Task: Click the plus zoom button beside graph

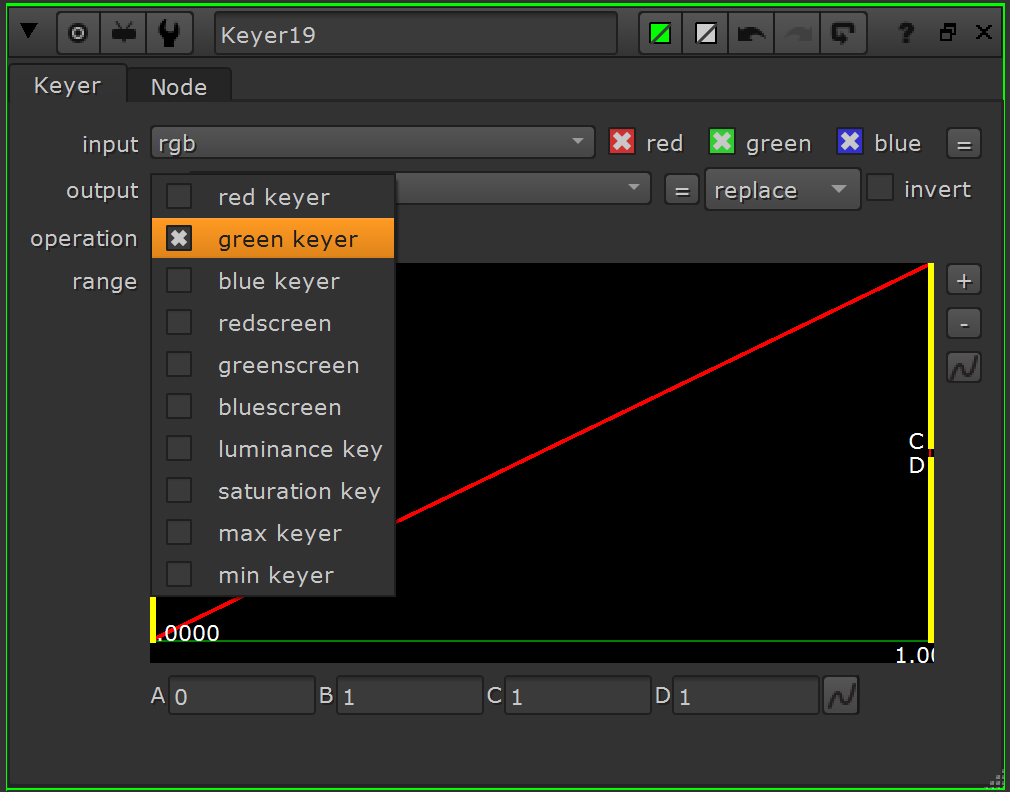Action: click(x=964, y=280)
